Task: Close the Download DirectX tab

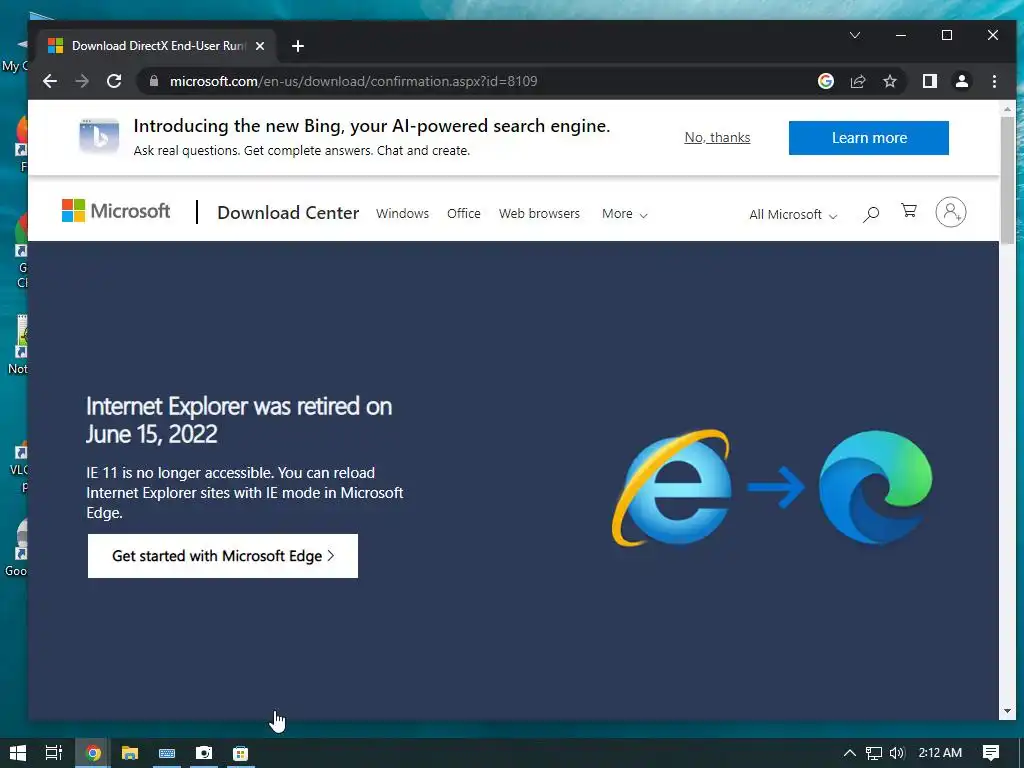Action: point(260,46)
